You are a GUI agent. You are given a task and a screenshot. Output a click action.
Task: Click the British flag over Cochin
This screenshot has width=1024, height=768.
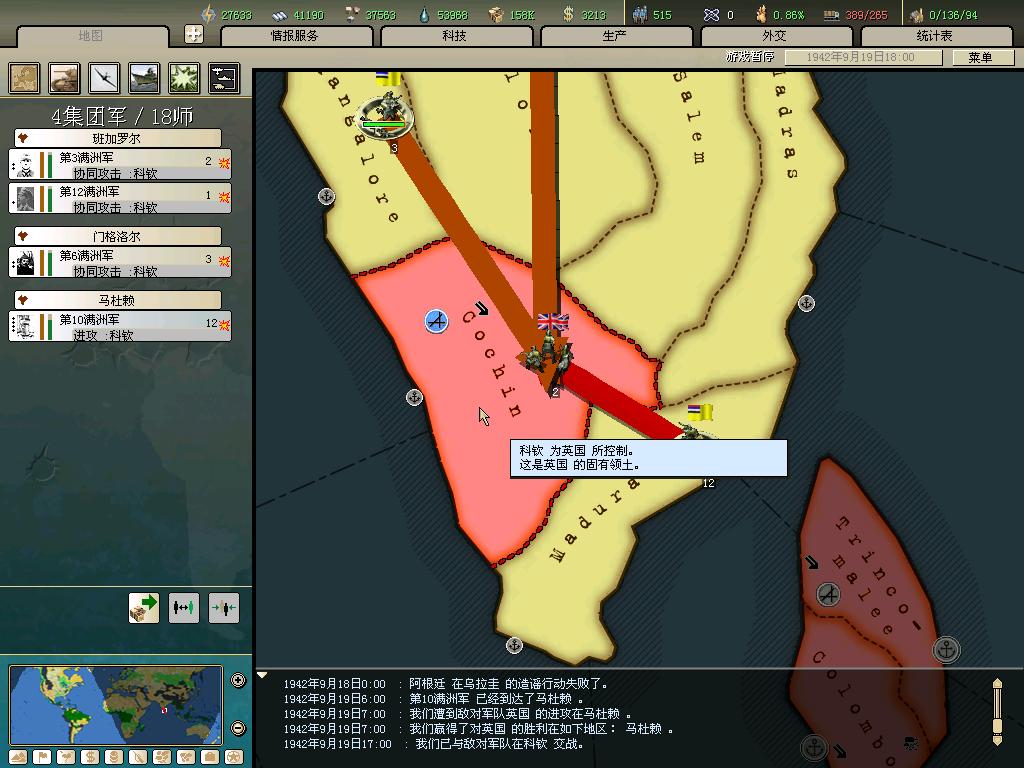click(x=553, y=322)
